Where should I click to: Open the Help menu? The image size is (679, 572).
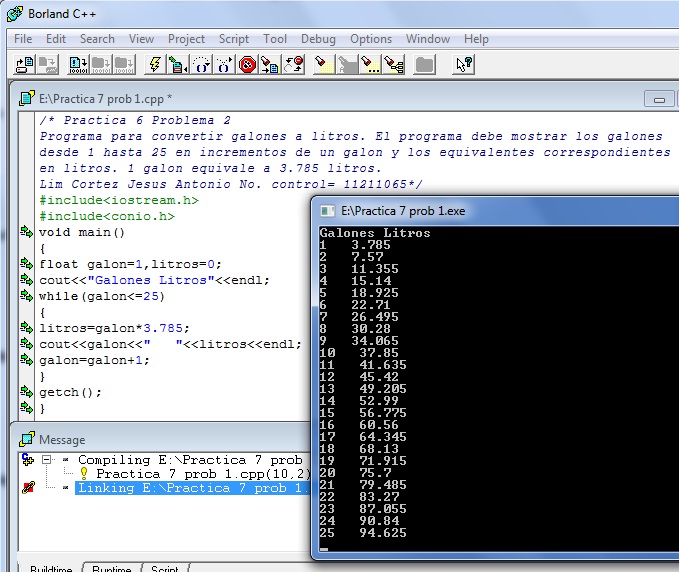(x=476, y=39)
